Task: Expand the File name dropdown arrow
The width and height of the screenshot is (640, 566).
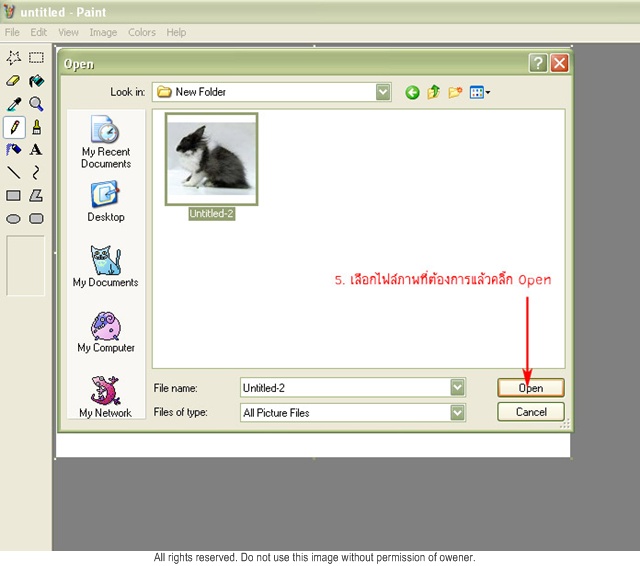Action: [x=458, y=387]
